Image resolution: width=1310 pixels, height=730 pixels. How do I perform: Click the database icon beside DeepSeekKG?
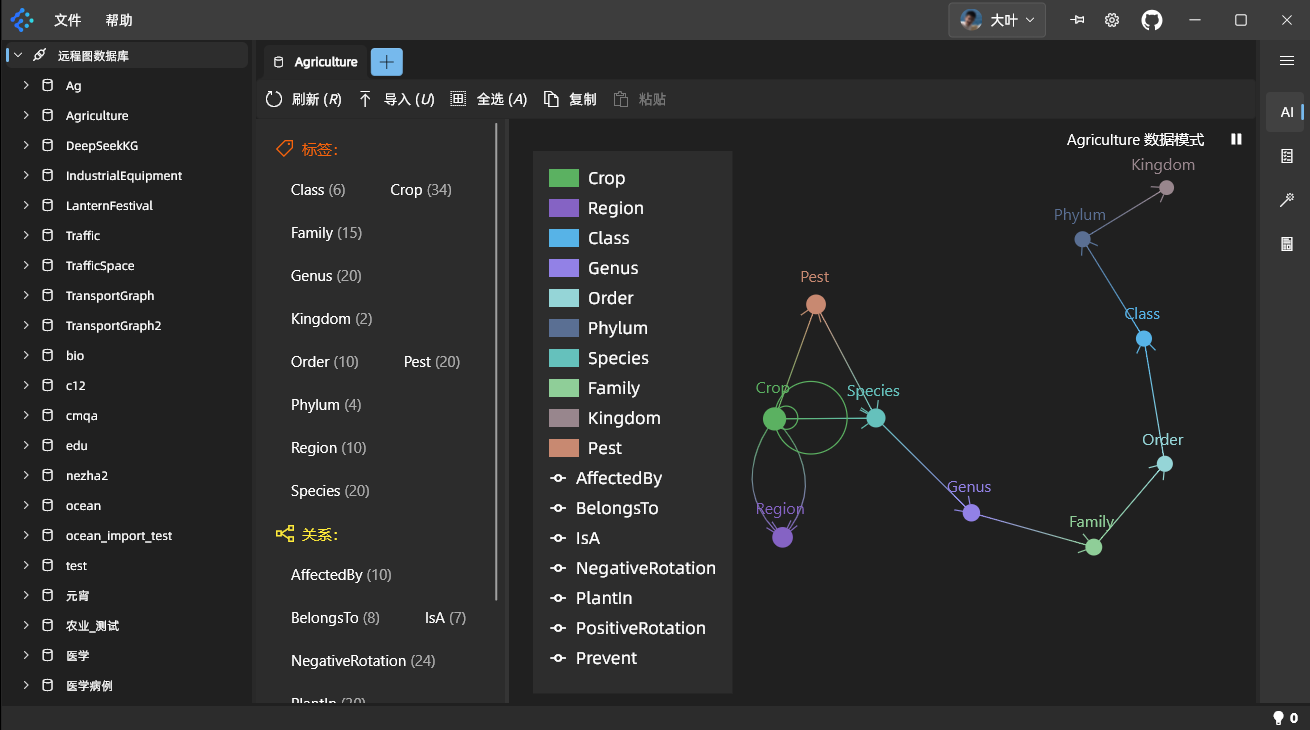click(47, 145)
